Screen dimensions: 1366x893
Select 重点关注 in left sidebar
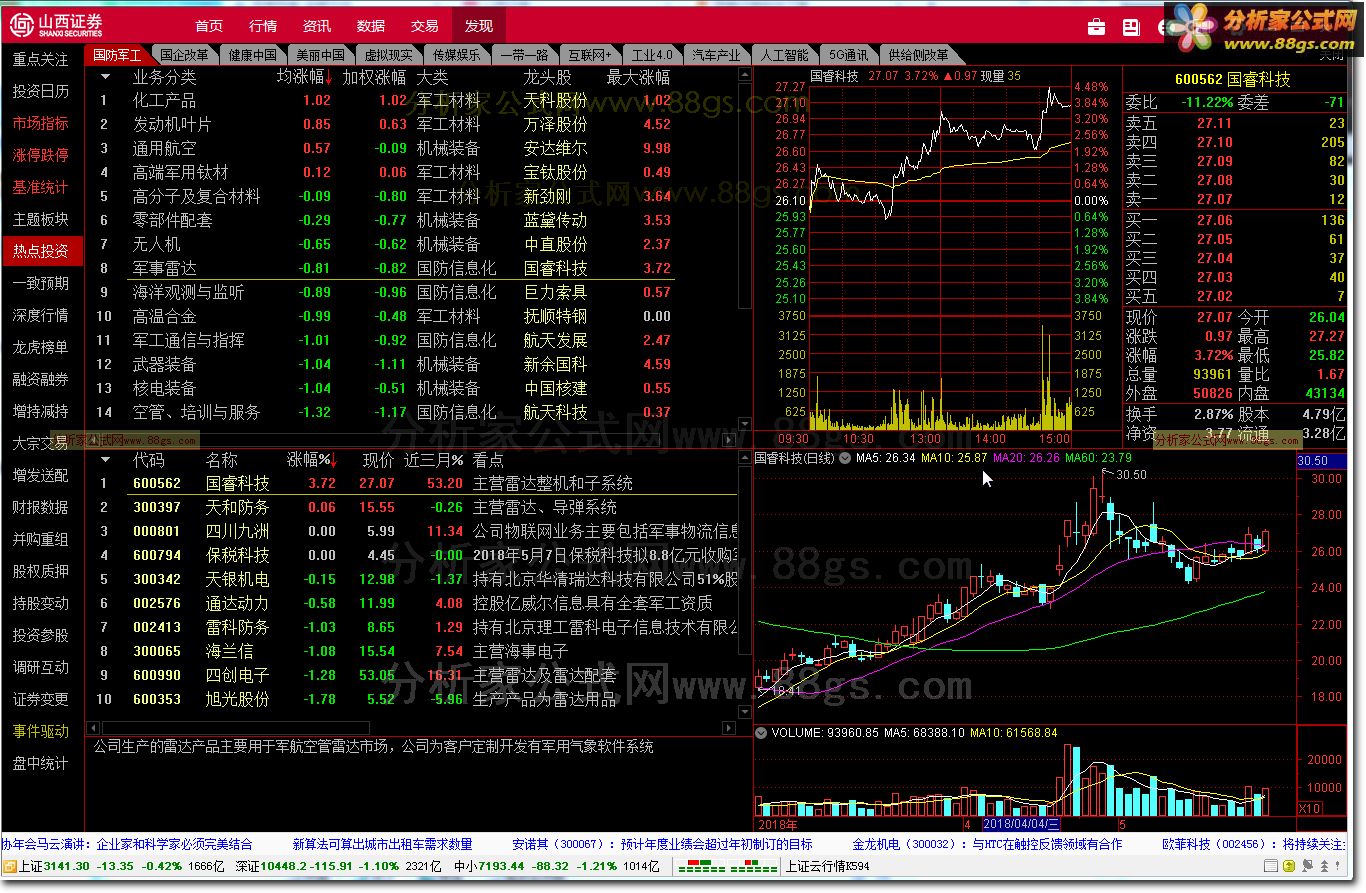[41, 59]
